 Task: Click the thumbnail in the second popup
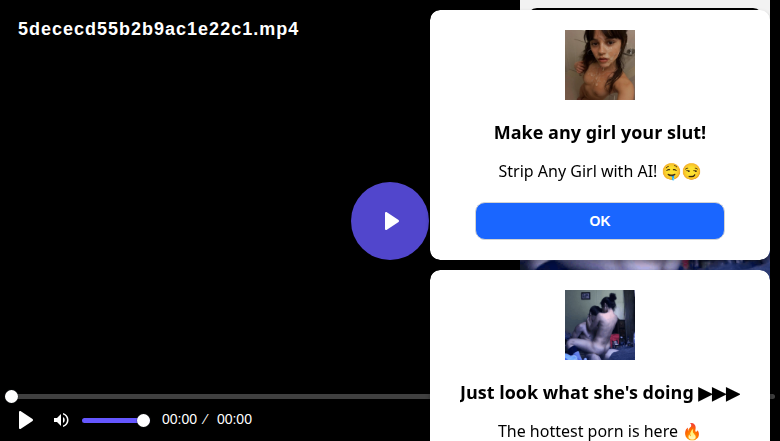(x=600, y=325)
